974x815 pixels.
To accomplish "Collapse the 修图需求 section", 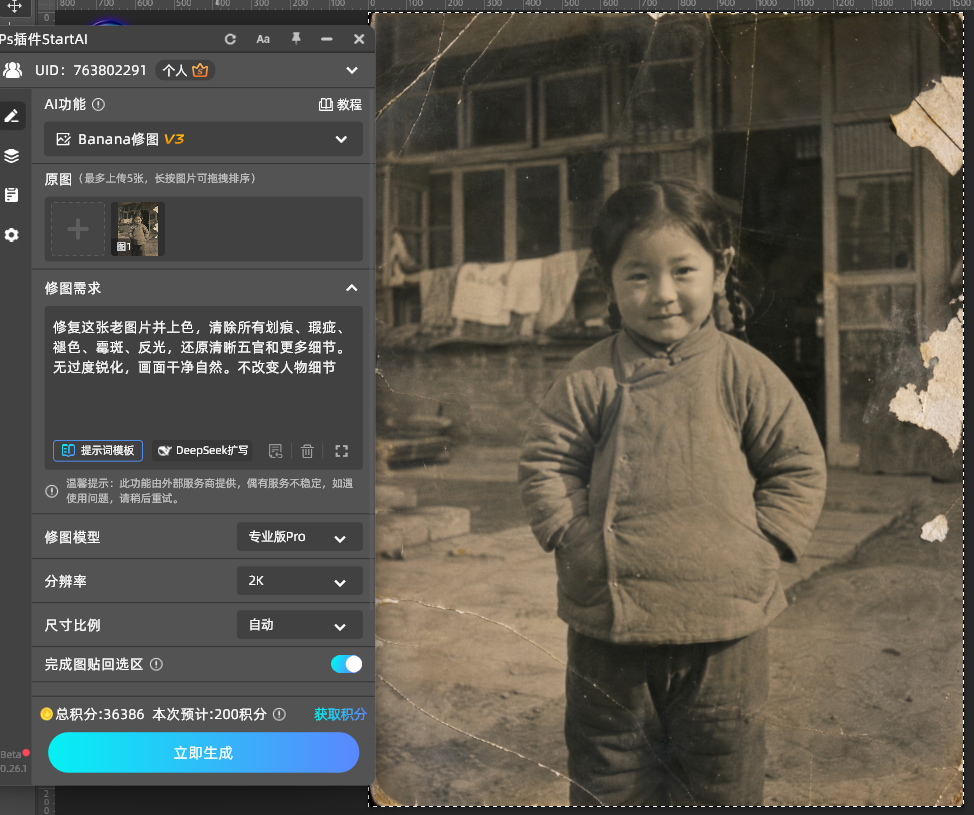I will point(352,288).
